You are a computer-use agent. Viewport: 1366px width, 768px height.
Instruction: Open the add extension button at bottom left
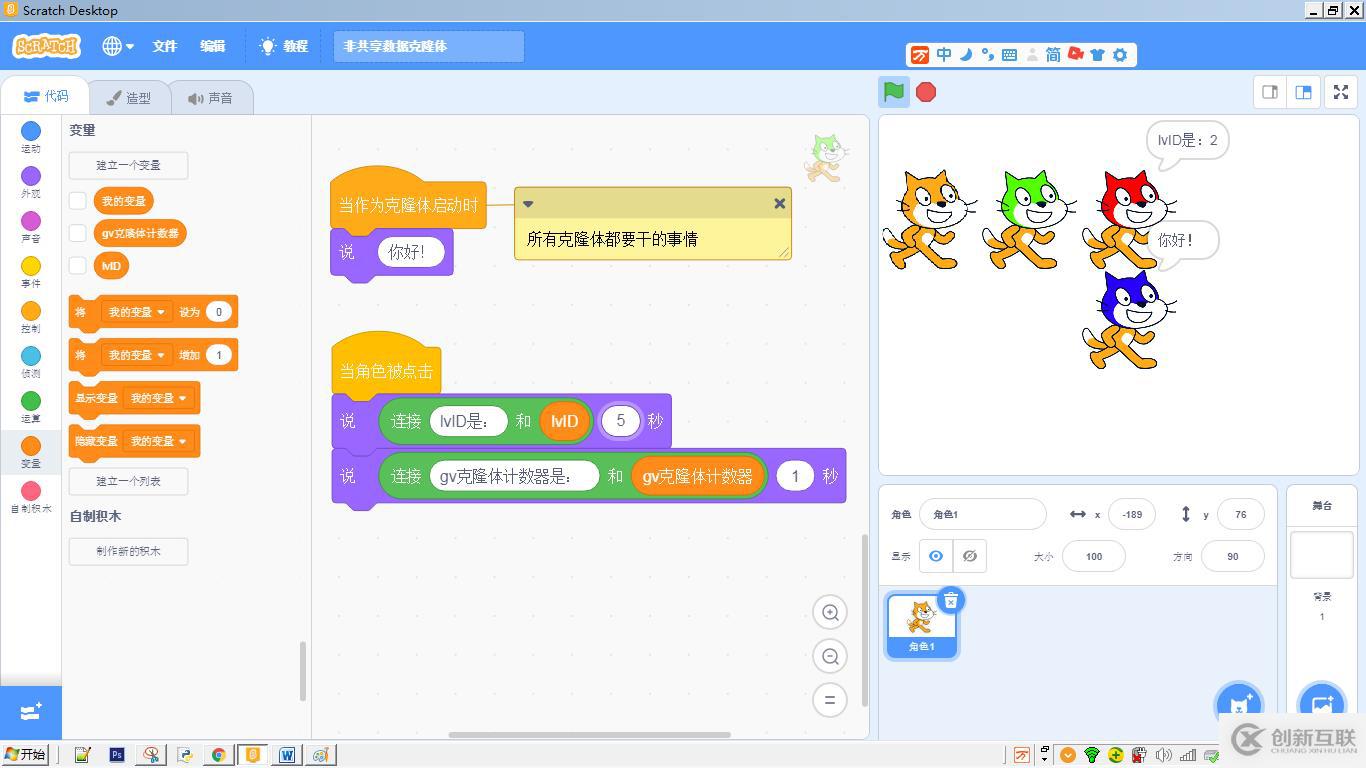[30, 712]
